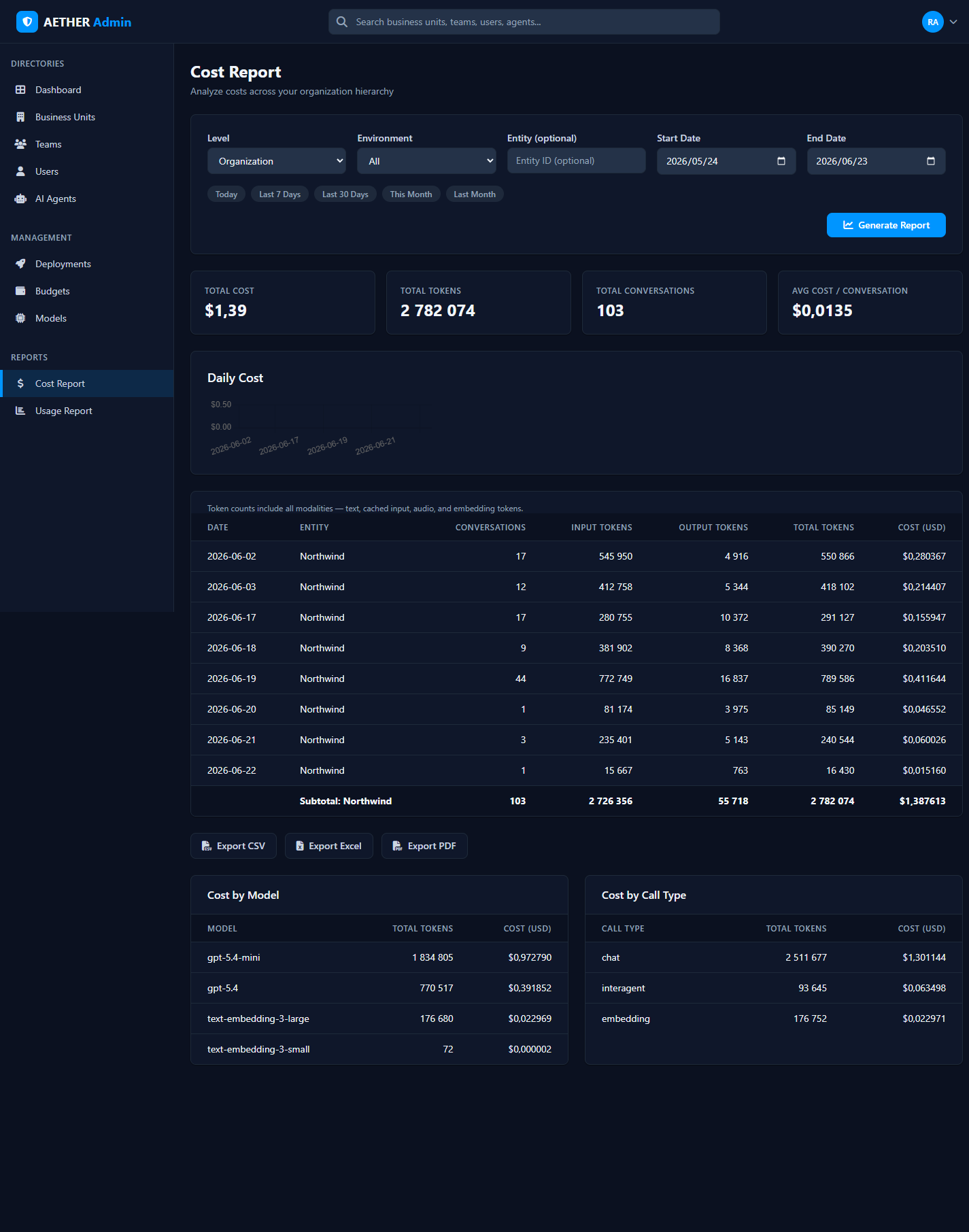
Task: Click the Teams people icon
Action: click(x=20, y=144)
